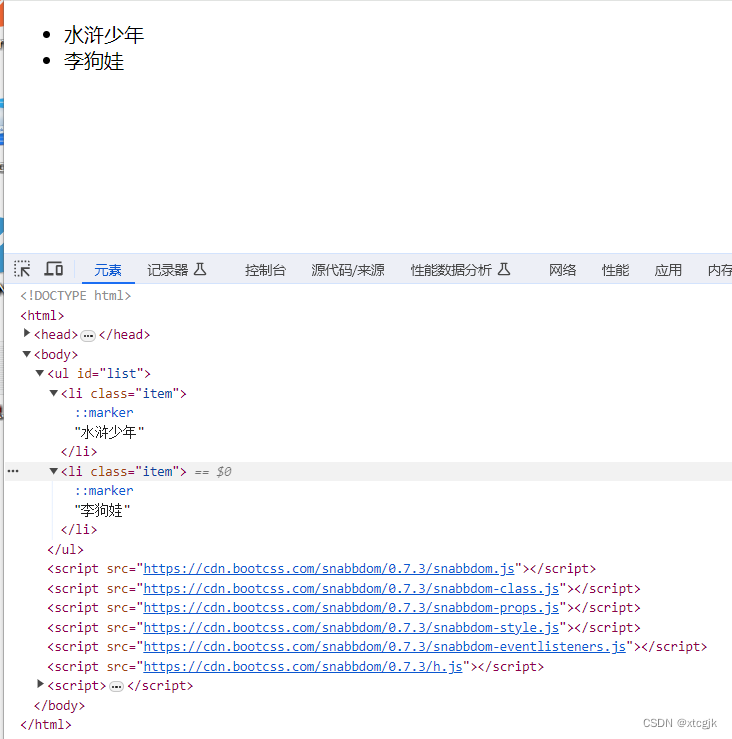Expand the collapsed head ellipsis badge
The height and width of the screenshot is (739, 732).
point(88,336)
